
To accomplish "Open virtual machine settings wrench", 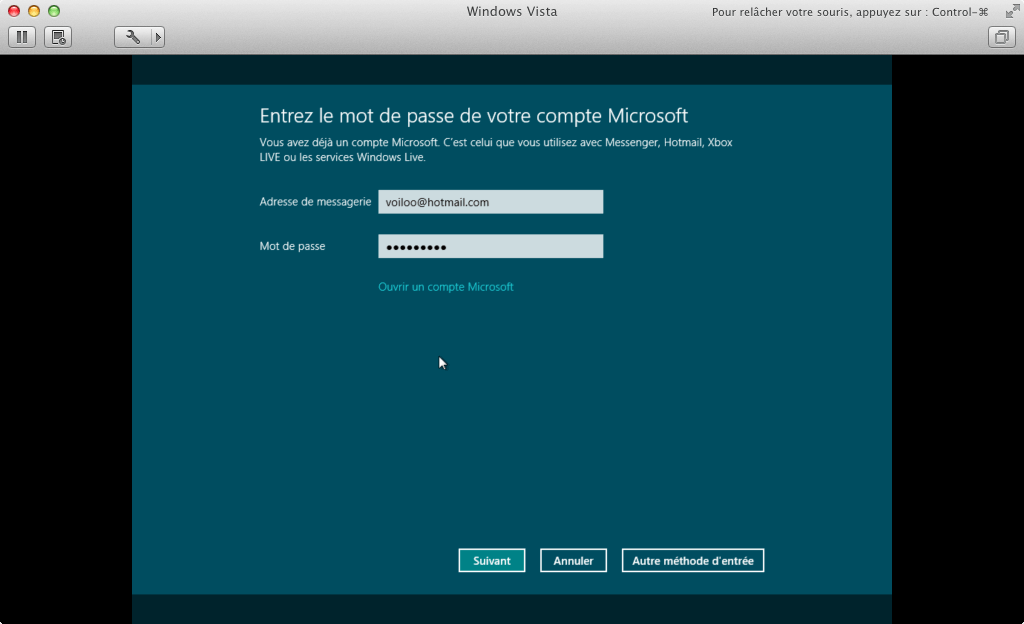I will 132,37.
